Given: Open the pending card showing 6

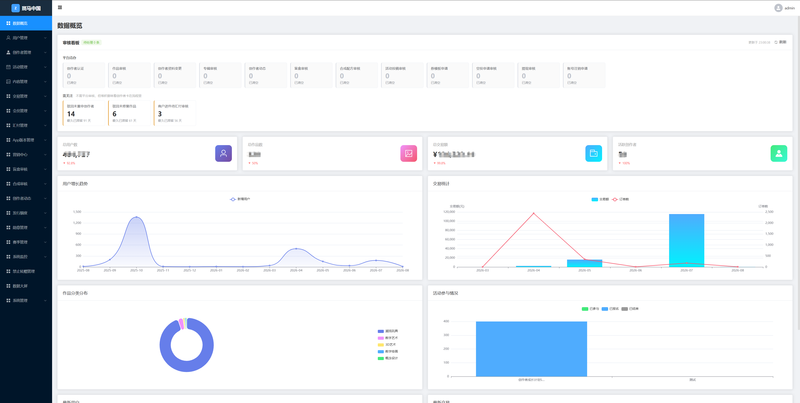Looking at the screenshot, I should pyautogui.click(x=129, y=113).
